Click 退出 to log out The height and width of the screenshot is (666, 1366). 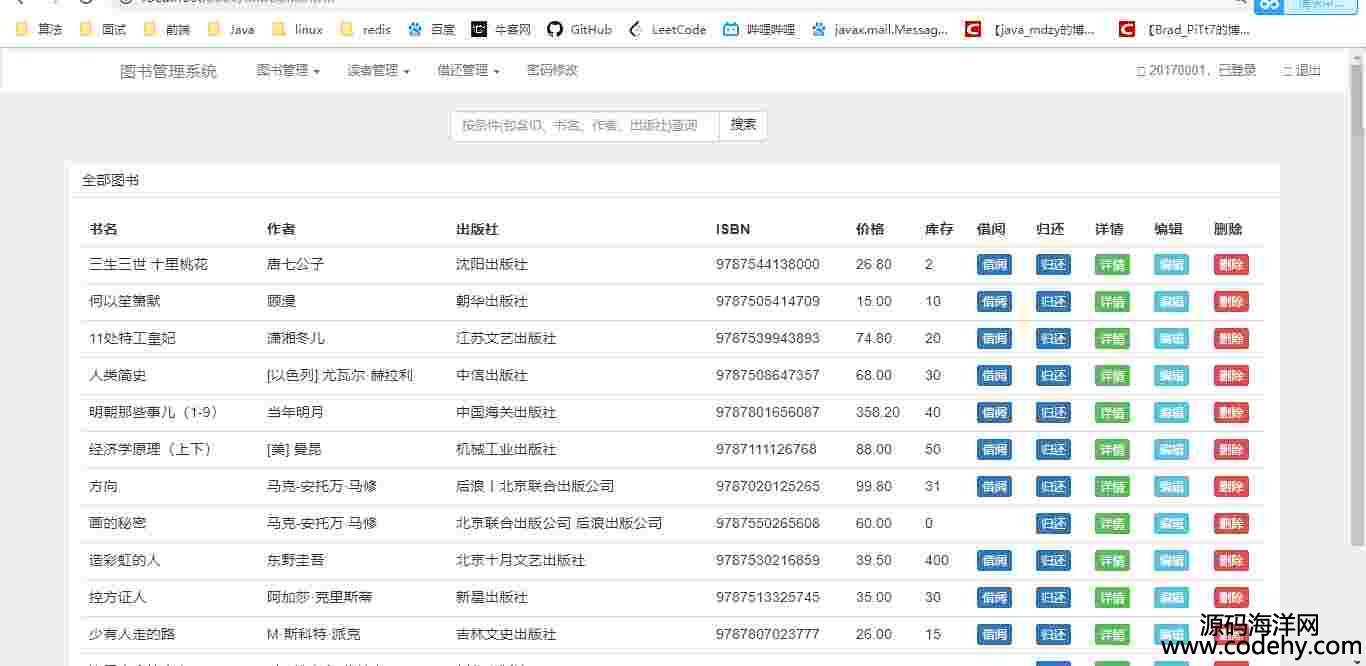coord(1302,70)
